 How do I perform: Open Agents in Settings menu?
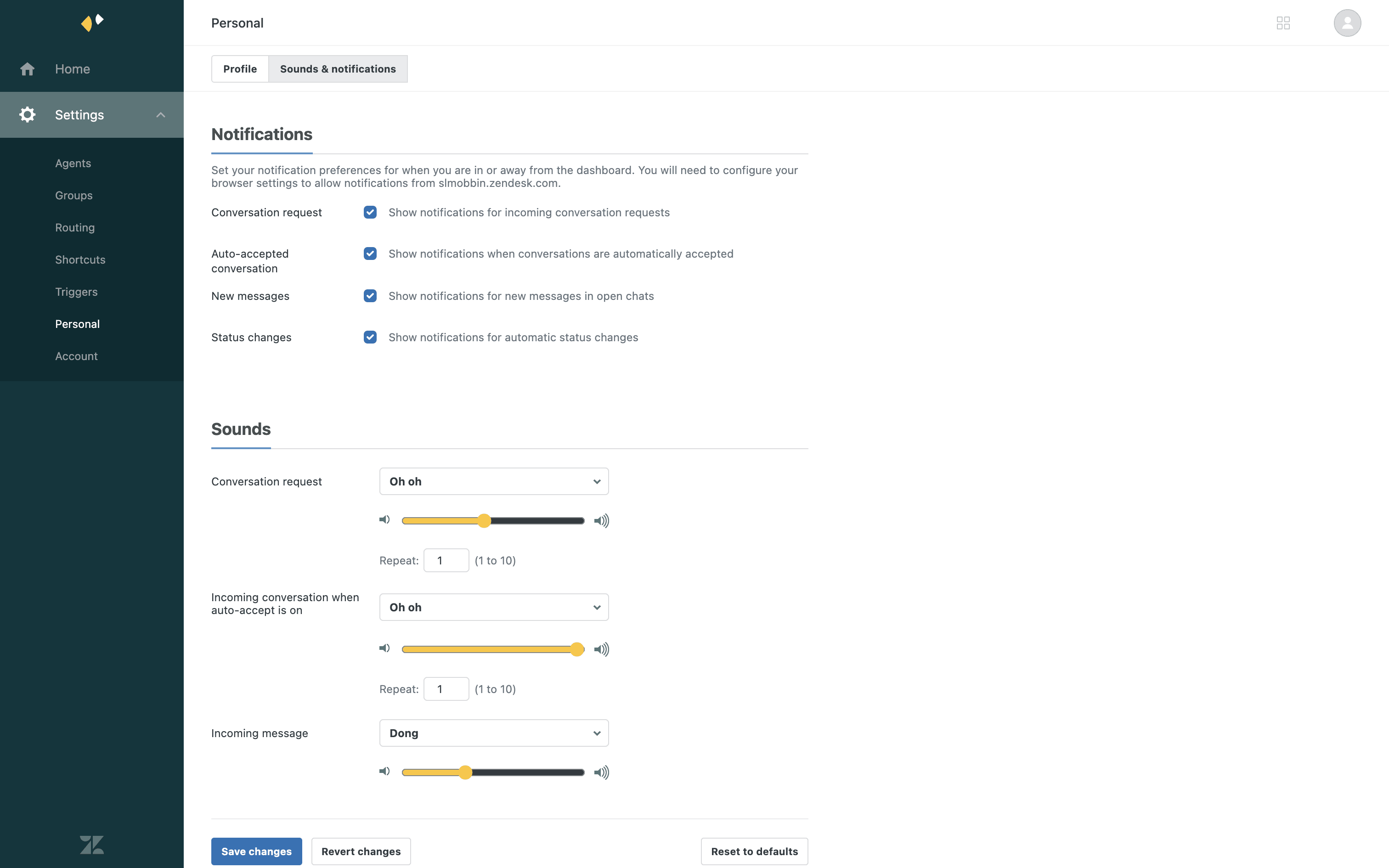tap(73, 163)
